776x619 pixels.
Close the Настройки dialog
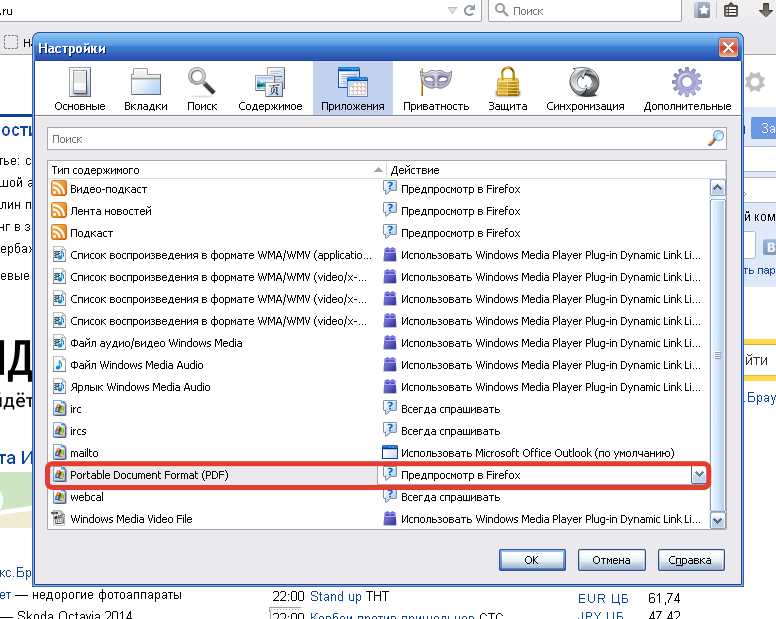pyautogui.click(x=728, y=48)
